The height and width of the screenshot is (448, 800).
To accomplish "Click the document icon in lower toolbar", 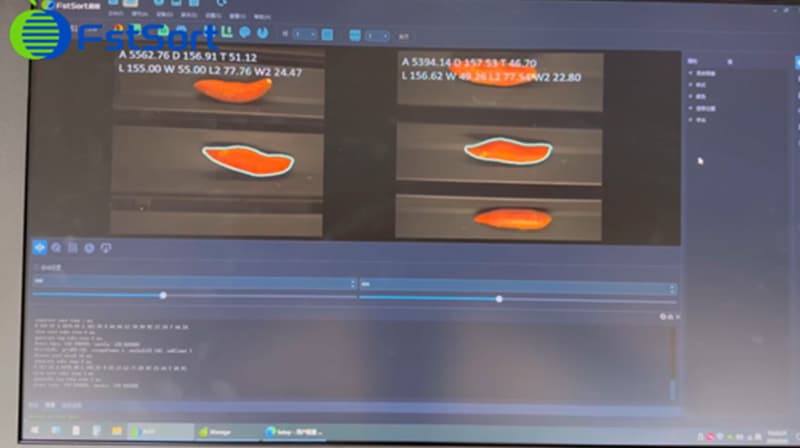I will click(x=73, y=247).
